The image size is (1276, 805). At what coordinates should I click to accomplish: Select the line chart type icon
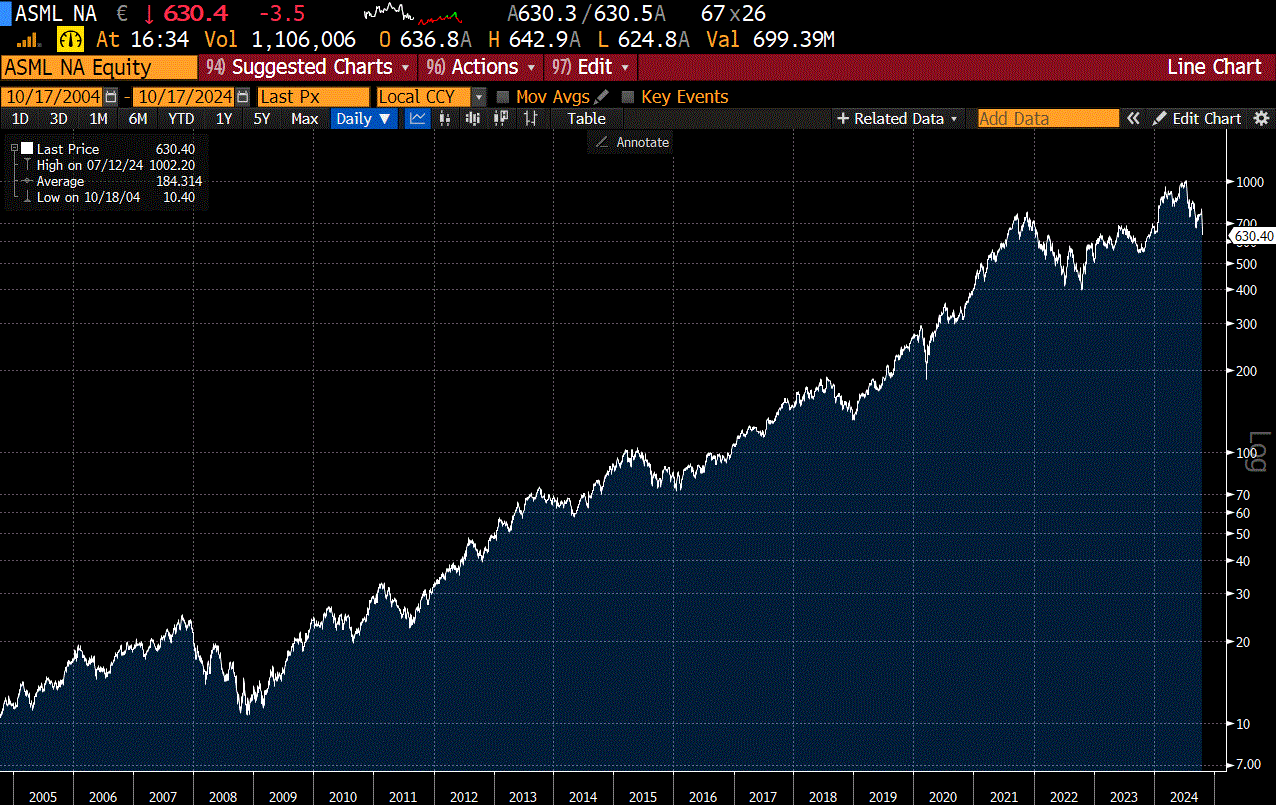[x=417, y=118]
